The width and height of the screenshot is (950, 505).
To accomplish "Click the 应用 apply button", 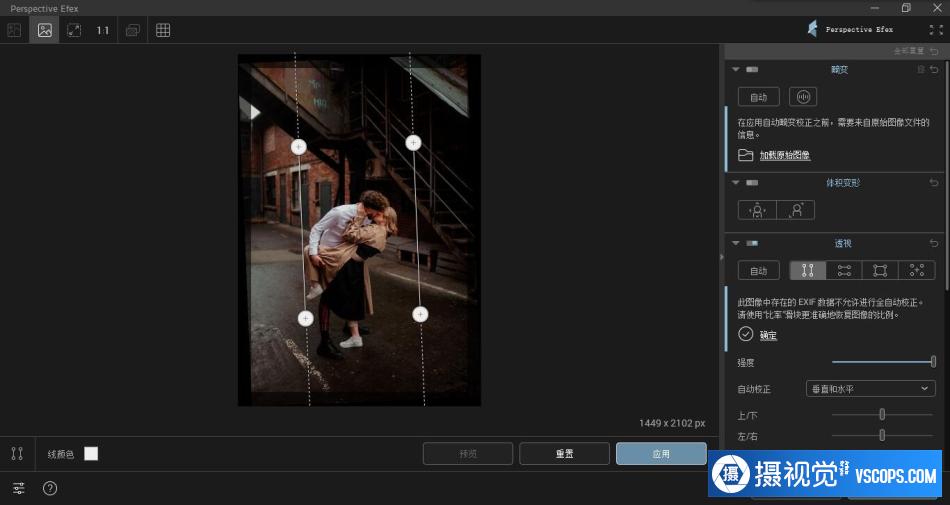I will point(661,454).
